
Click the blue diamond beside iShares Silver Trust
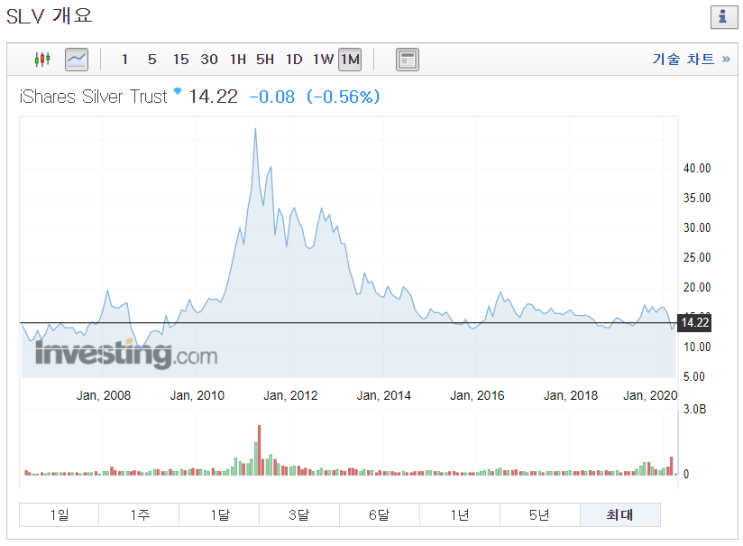tap(178, 91)
